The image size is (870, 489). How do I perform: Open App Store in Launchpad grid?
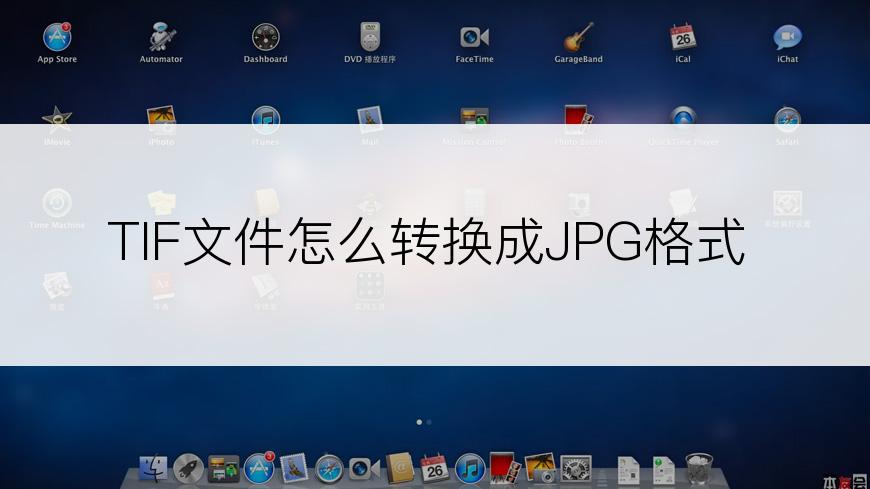pyautogui.click(x=57, y=37)
